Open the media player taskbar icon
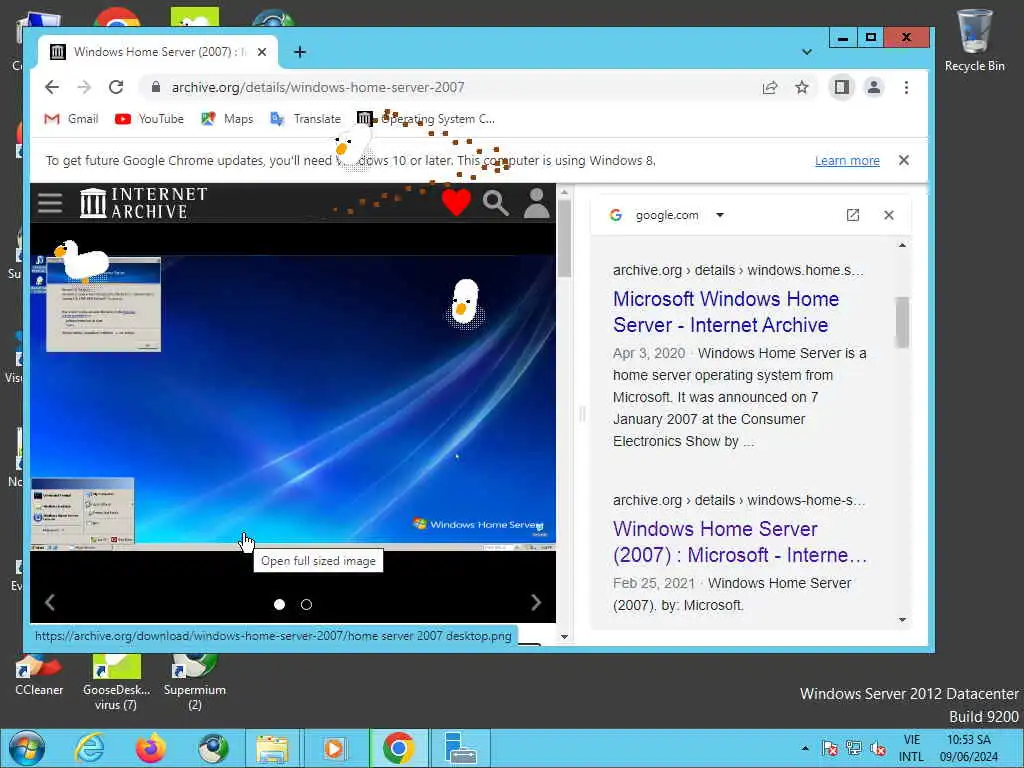 pyautogui.click(x=334, y=748)
